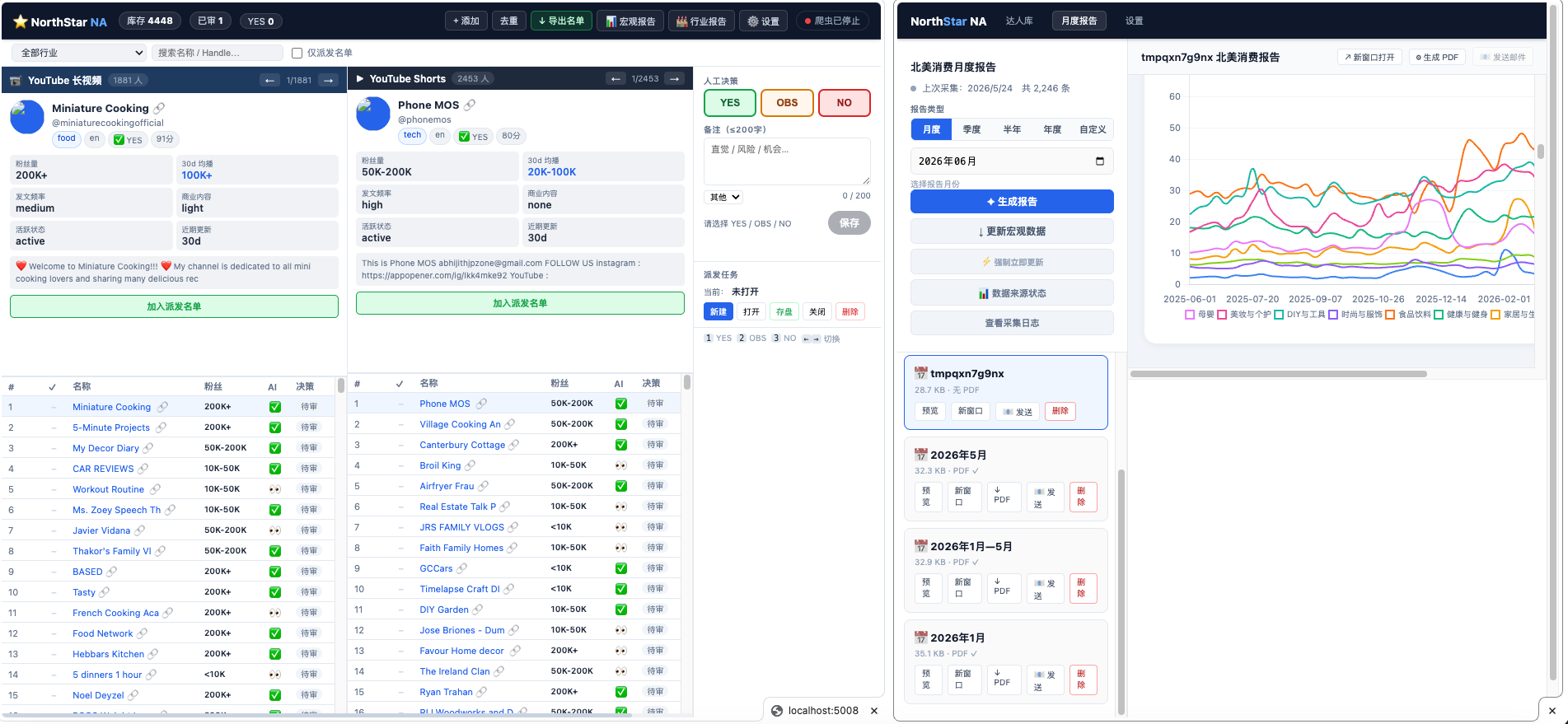Click the 新建 dispatch task button
This screenshot has width=1568, height=724.
pyautogui.click(x=718, y=312)
